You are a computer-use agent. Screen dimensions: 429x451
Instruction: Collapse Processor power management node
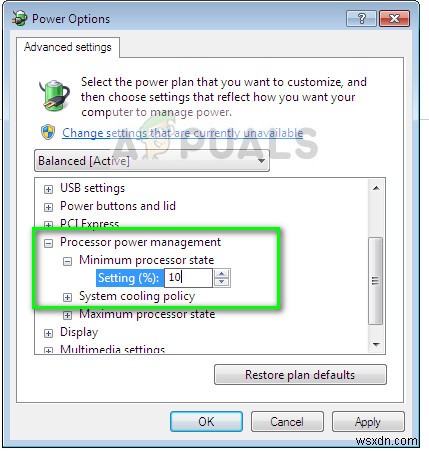(48, 243)
